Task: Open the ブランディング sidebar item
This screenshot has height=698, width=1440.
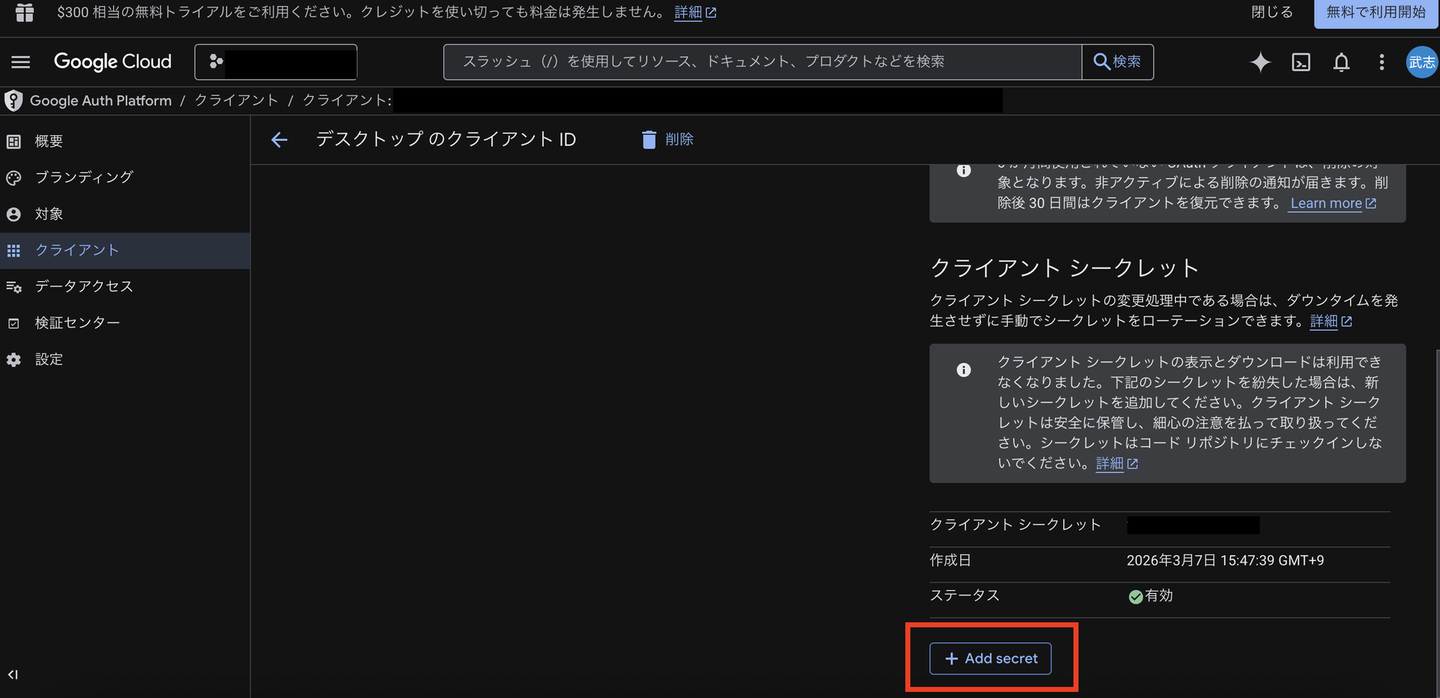Action: 125,178
